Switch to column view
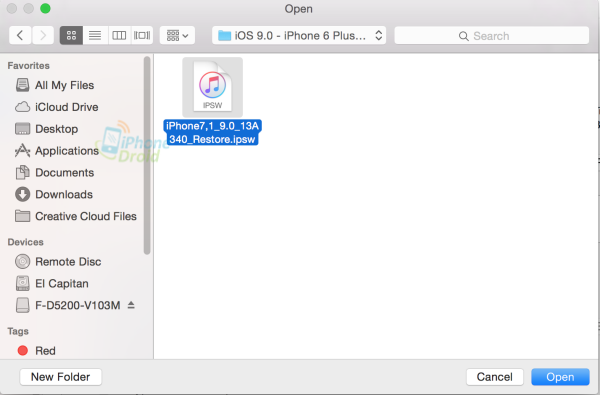600x395 pixels. click(x=119, y=36)
